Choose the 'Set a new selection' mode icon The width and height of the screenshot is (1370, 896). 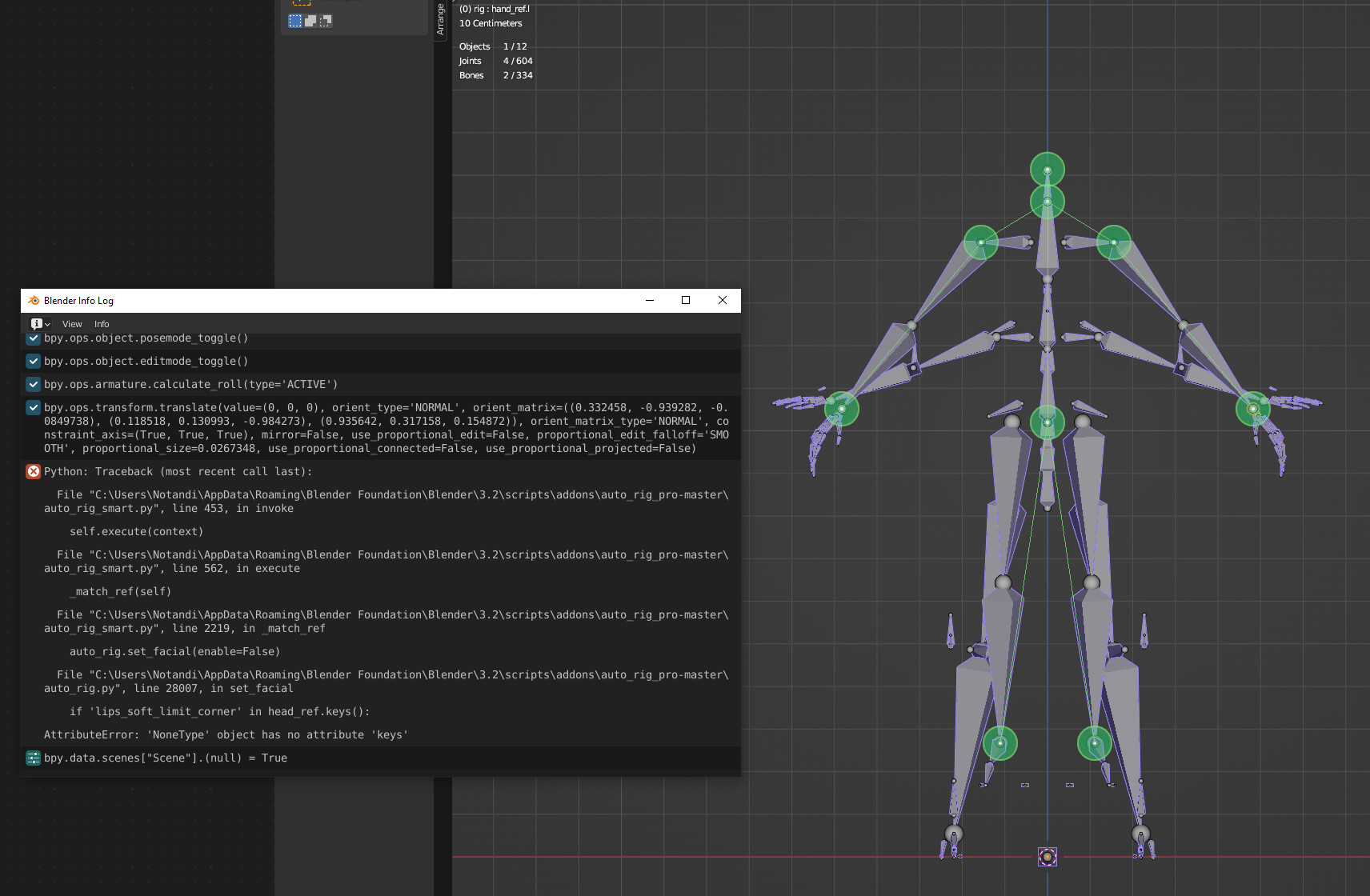[295, 21]
